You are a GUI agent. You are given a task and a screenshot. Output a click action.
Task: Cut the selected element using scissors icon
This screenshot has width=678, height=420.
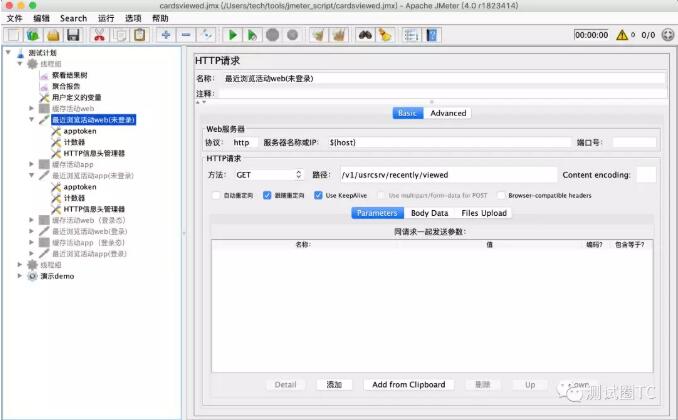99,35
